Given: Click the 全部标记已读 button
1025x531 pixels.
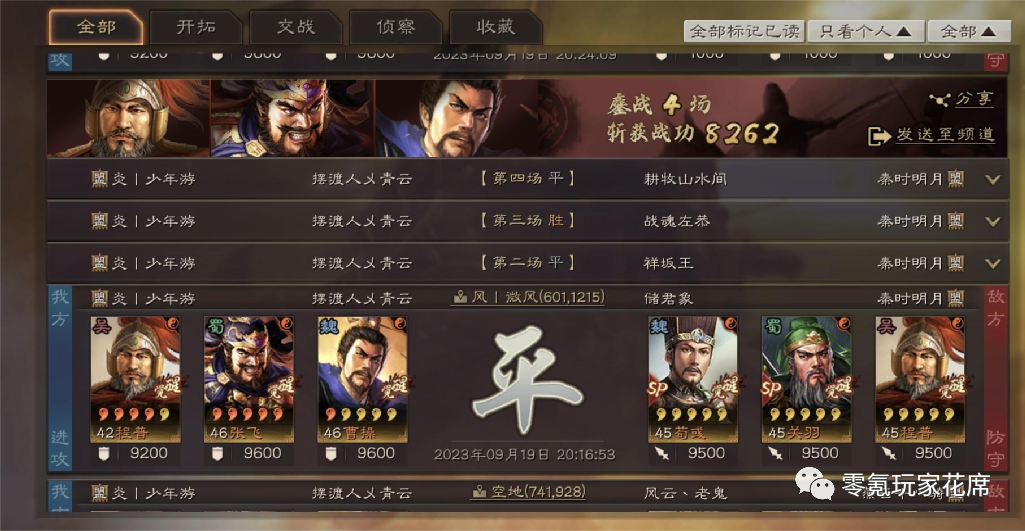Looking at the screenshot, I should (744, 31).
